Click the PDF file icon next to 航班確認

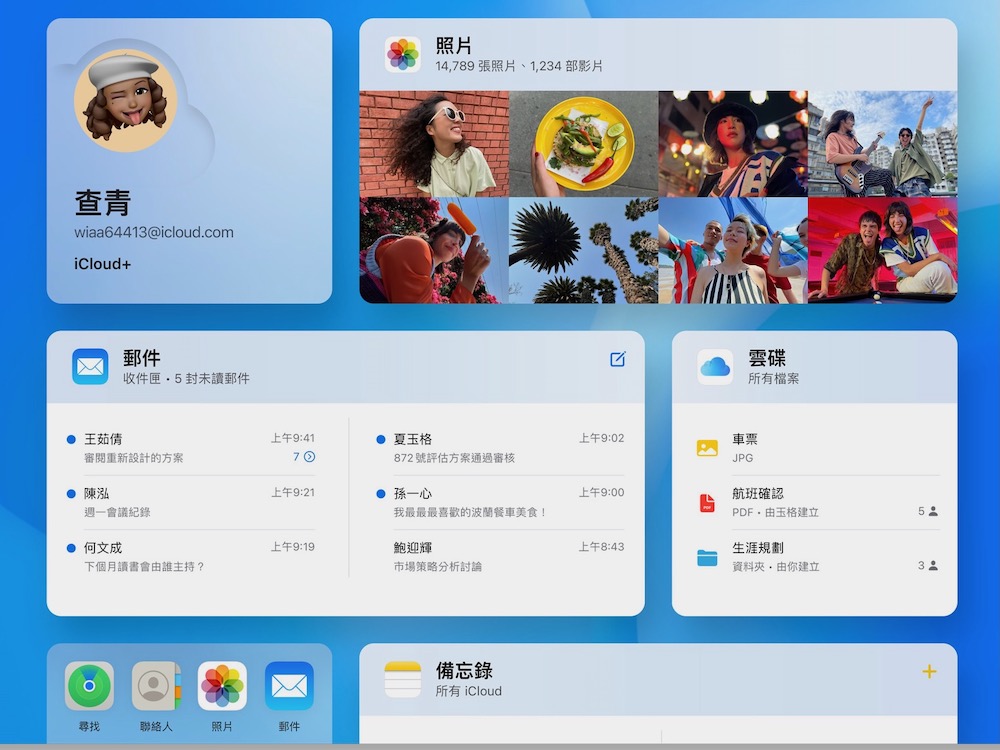click(x=707, y=503)
